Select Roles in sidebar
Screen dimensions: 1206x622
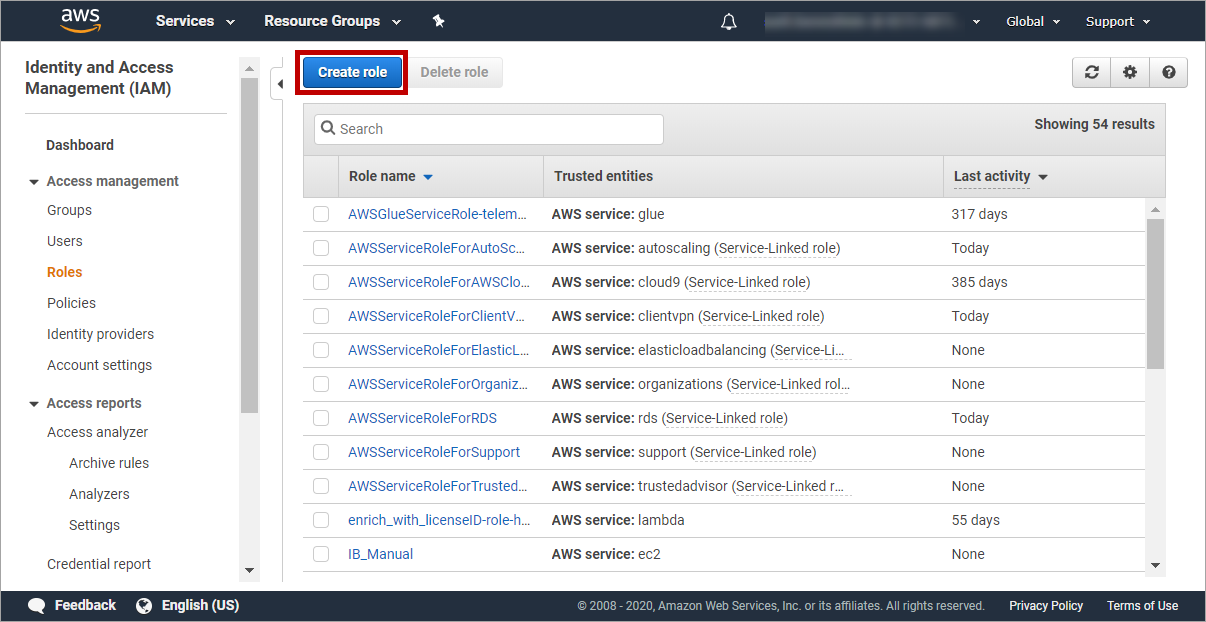[65, 272]
